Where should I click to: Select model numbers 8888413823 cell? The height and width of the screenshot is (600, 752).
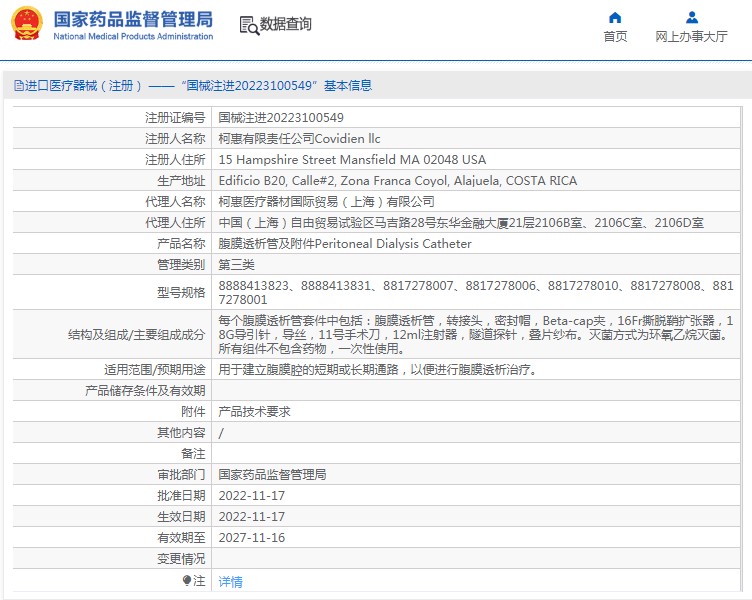point(476,293)
